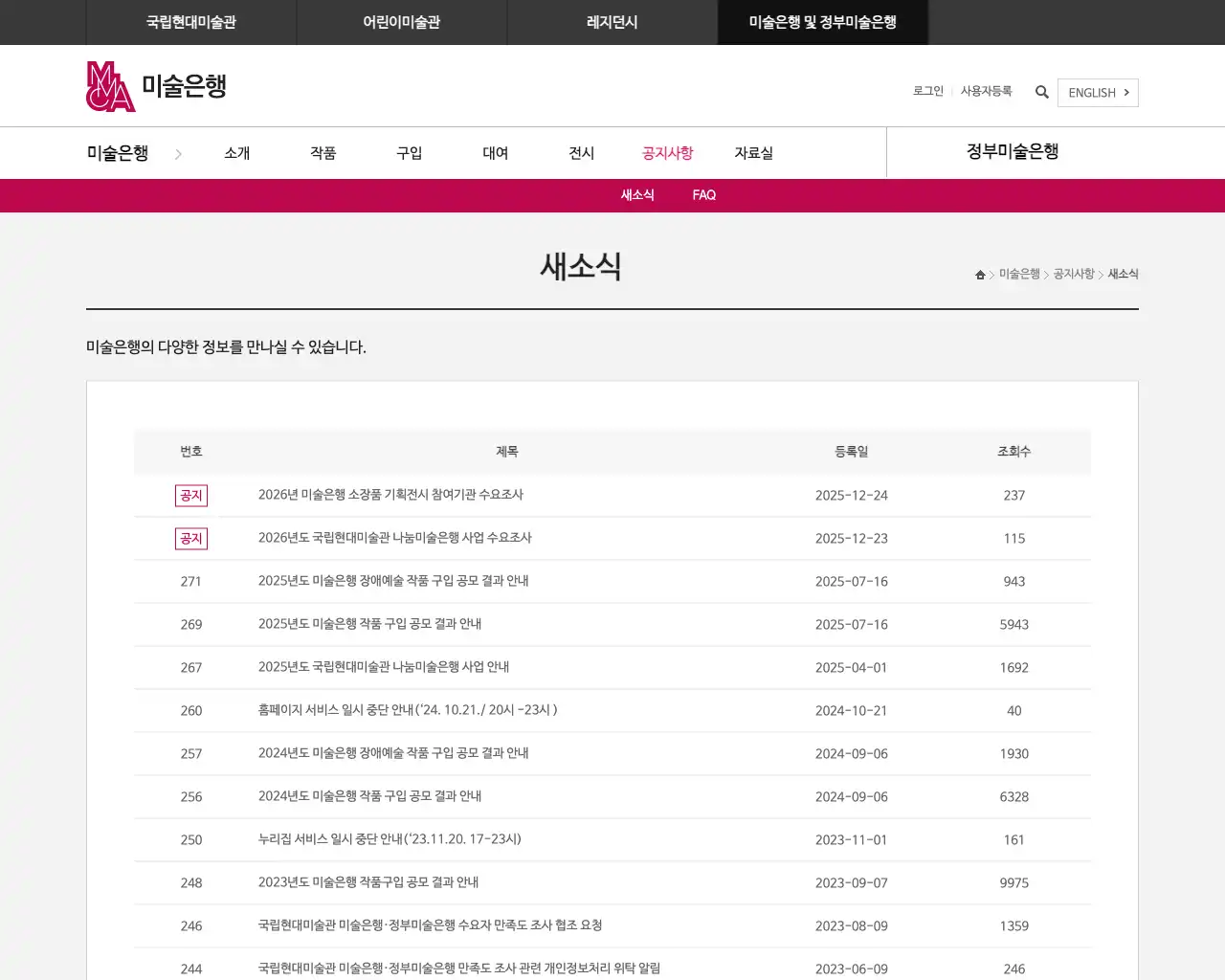Click the 공지 badge for 2025-12-23 notice
The width and height of the screenshot is (1225, 980).
coord(191,539)
